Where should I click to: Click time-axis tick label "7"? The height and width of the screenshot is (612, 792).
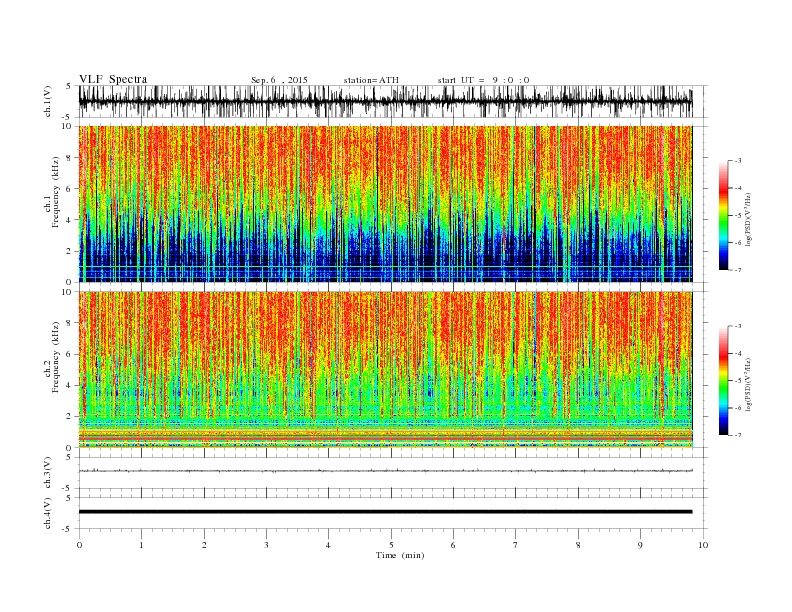pos(516,545)
